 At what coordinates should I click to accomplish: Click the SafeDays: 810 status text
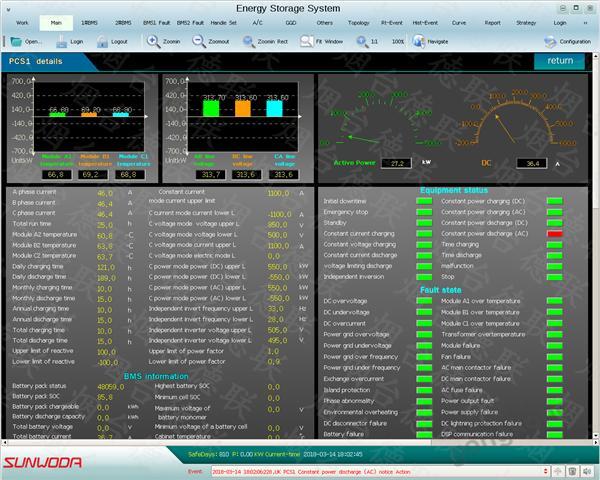point(208,454)
